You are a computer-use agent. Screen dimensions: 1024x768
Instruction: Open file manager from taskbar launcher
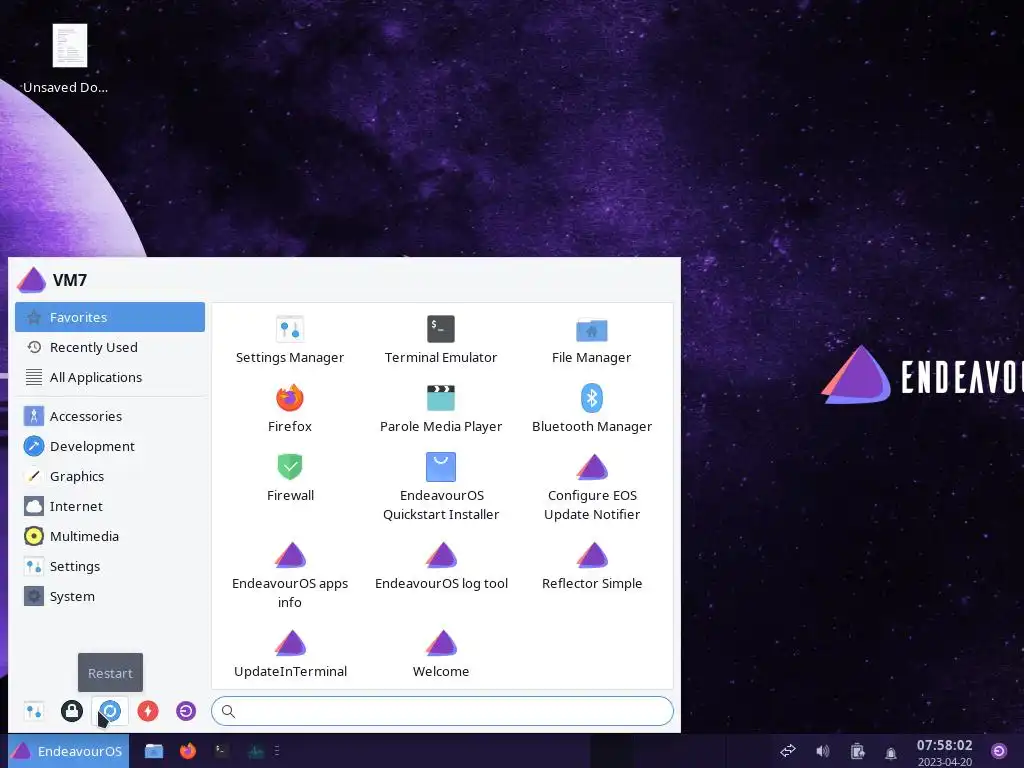click(153, 751)
